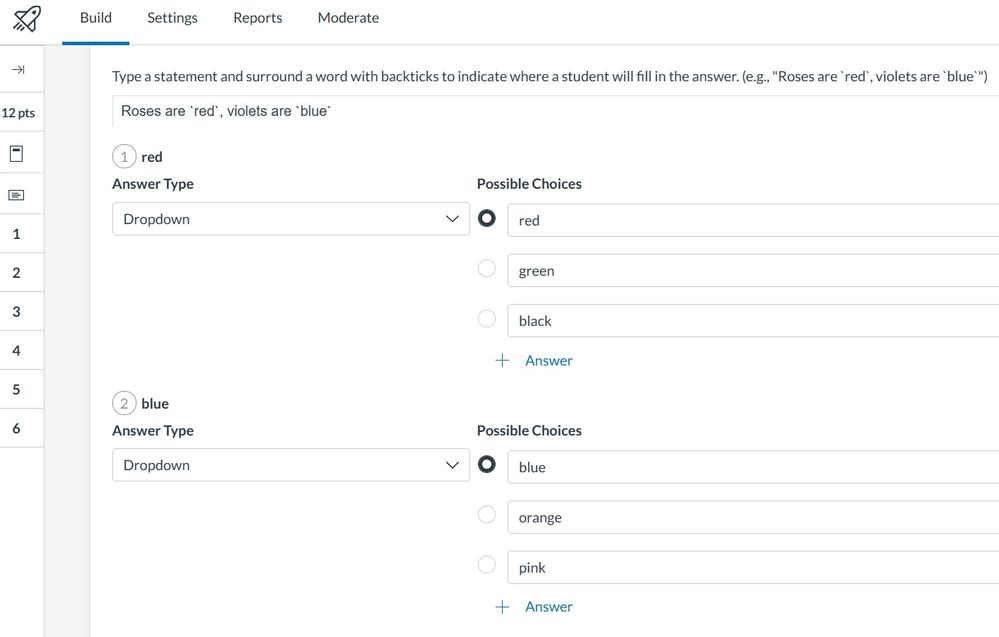999x637 pixels.
Task: Click plus icon to add answer for blue
Action: 502,607
